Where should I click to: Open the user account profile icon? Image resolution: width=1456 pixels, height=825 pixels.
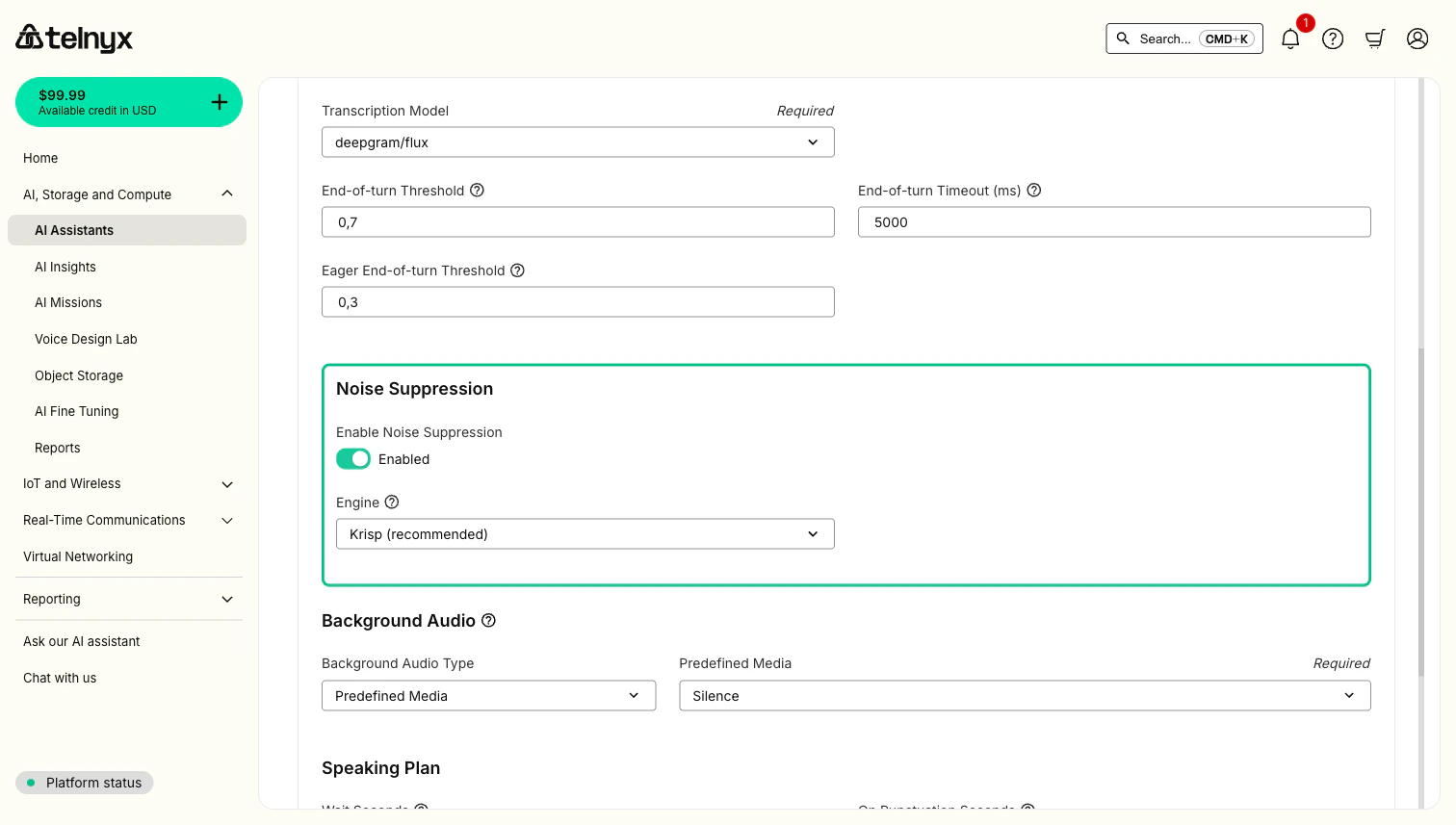[x=1417, y=39]
